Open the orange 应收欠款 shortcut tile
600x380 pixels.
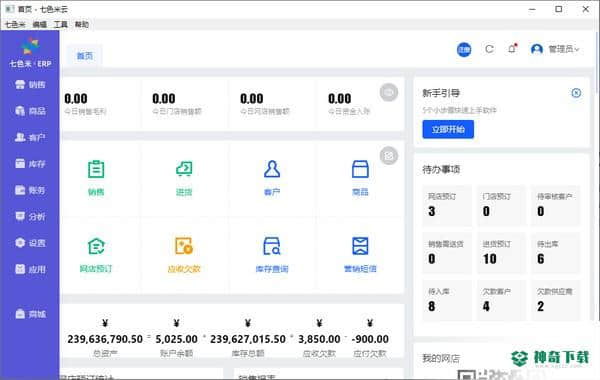(184, 255)
